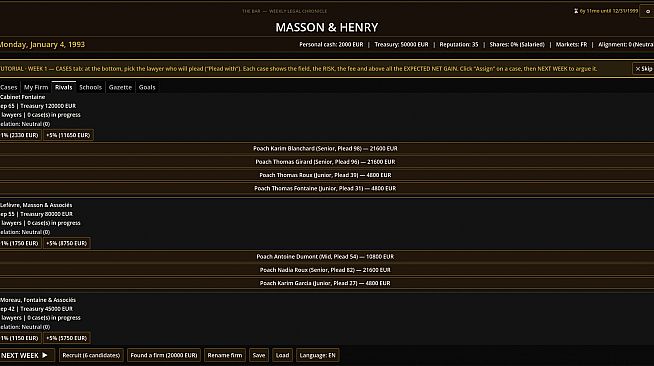This screenshot has width=654, height=366.
Task: Poach Karim Blanchard from Cabinet Fontaine
Action: click(x=327, y=148)
